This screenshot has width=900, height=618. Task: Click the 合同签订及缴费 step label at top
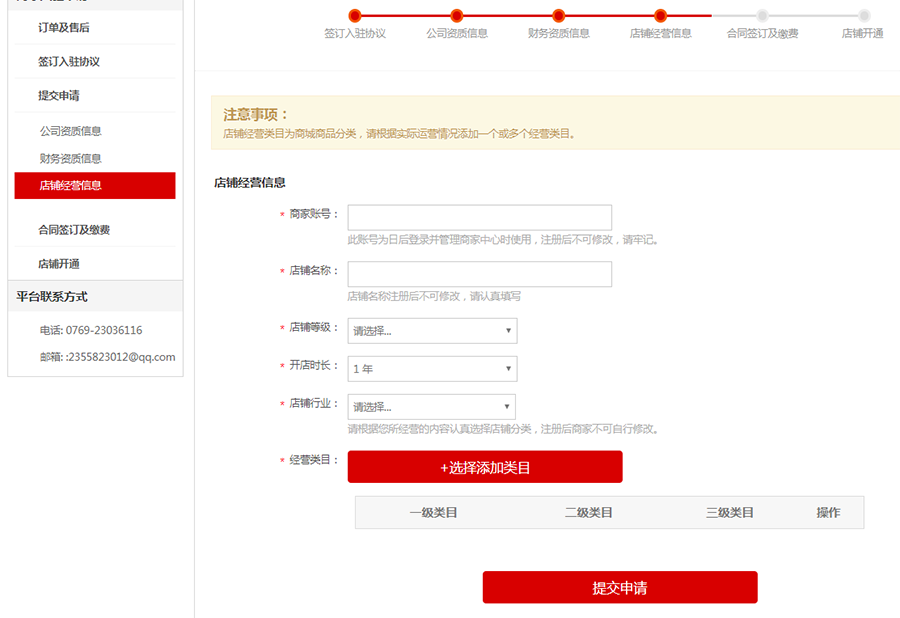[762, 33]
